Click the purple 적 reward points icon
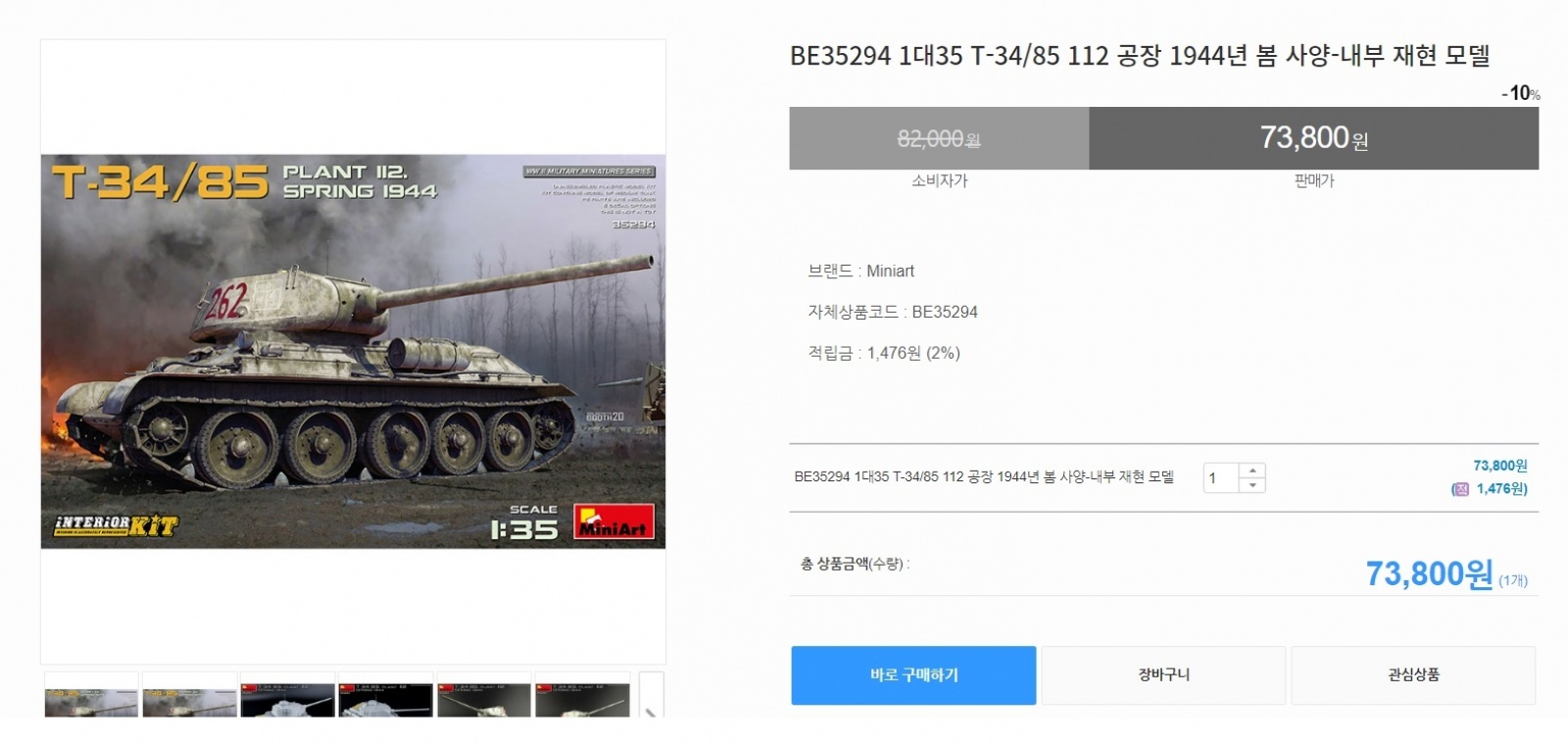Viewport: 1568px width, 745px height. [1461, 489]
